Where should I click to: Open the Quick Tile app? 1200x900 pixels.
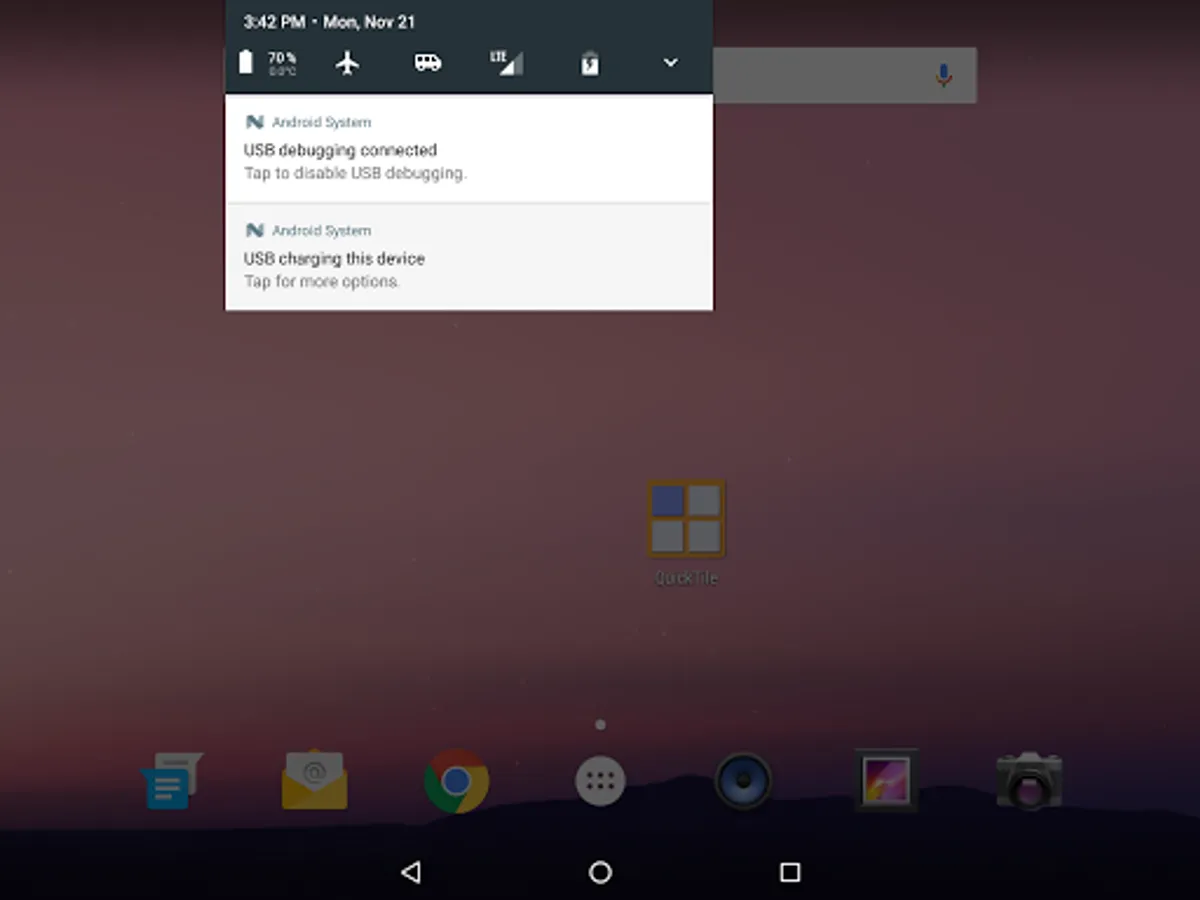686,532
